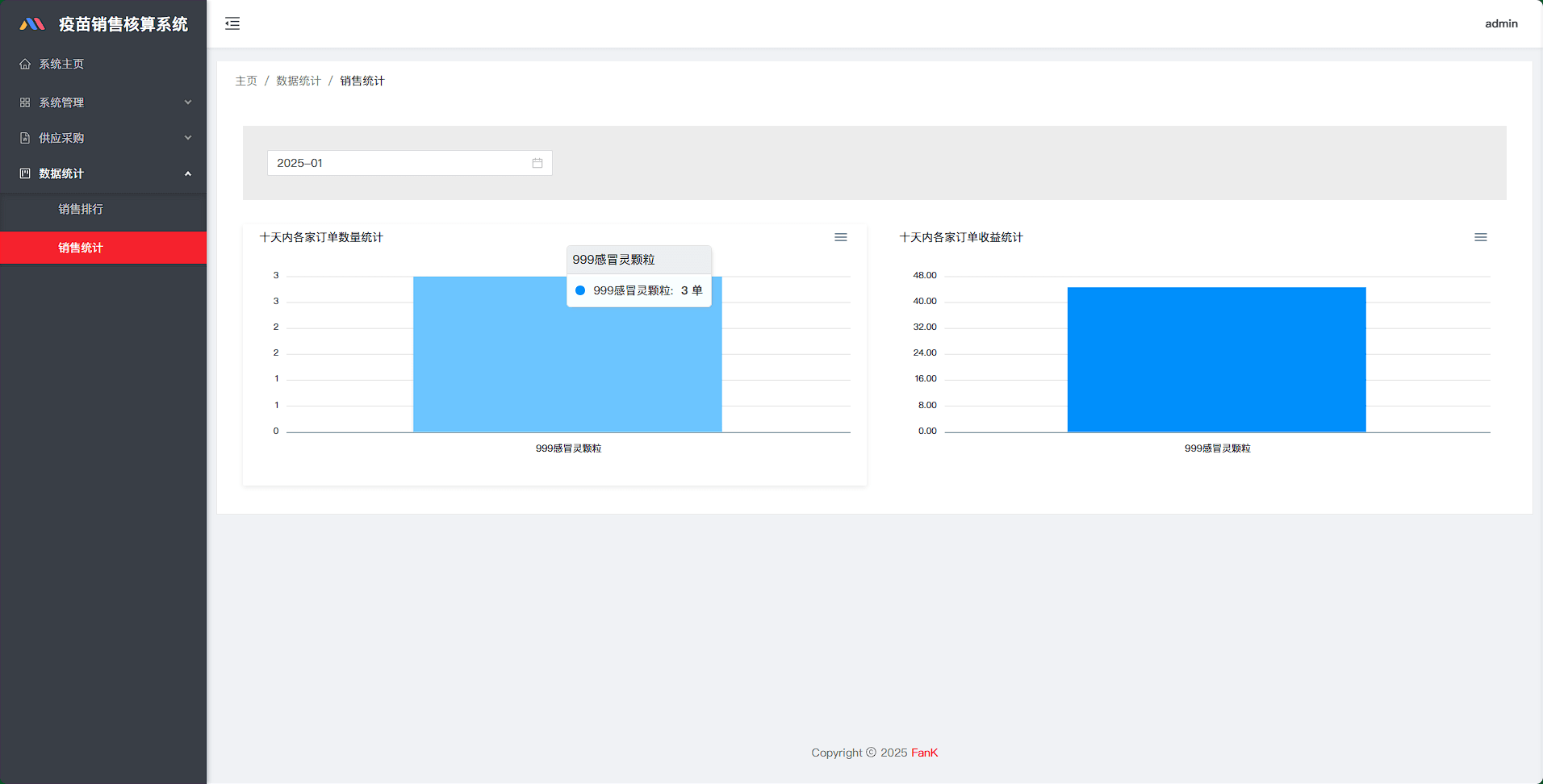Click the document icon beside 供应采购
Screen dimensions: 1543x784
click(25, 138)
